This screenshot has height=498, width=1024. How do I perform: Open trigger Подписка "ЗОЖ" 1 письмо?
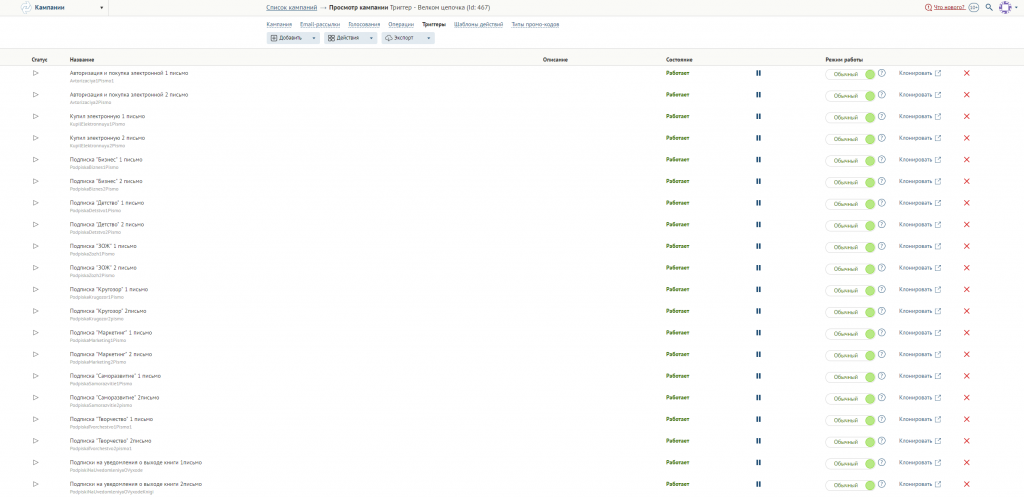(x=103, y=246)
